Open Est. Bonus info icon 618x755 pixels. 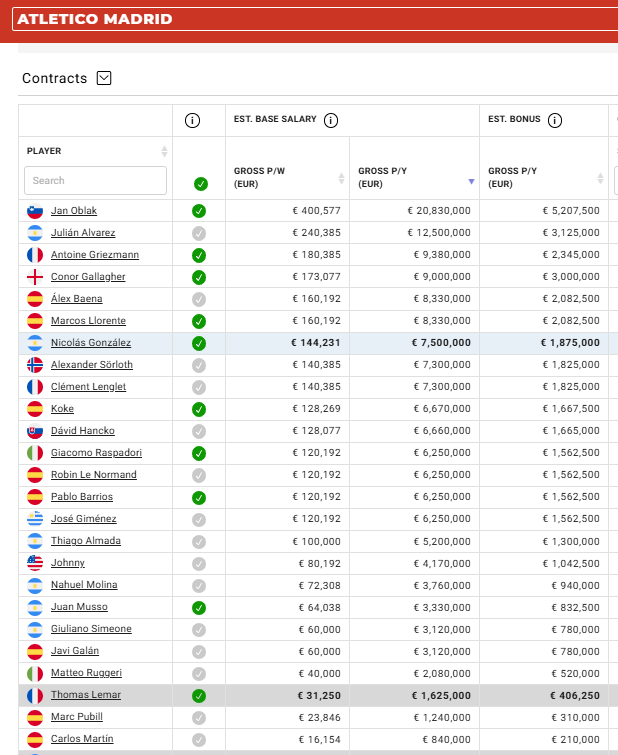tap(555, 120)
